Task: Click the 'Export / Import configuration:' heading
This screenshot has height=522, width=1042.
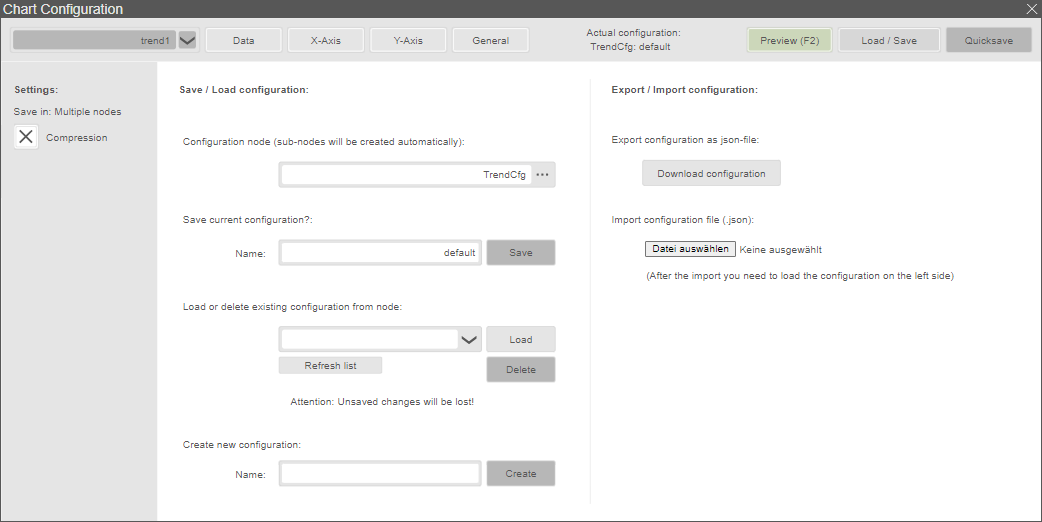Action: [684, 90]
